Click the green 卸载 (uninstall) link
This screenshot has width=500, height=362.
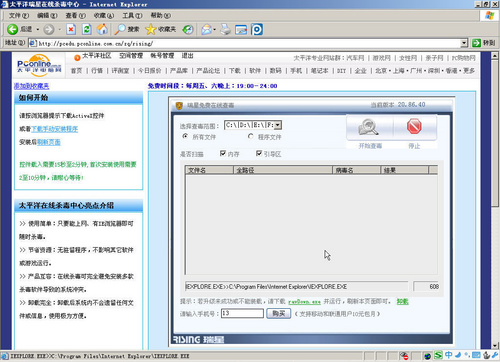tap(402, 301)
